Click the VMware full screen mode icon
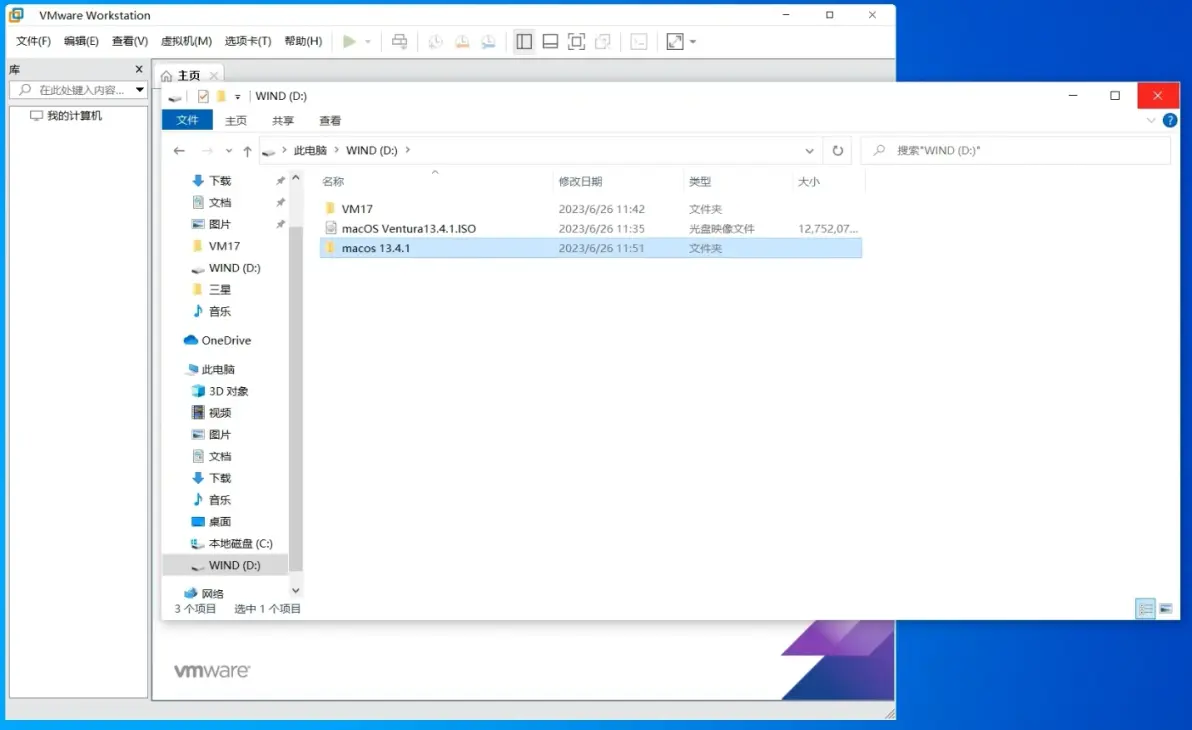The width and height of the screenshot is (1192, 730). click(x=577, y=42)
